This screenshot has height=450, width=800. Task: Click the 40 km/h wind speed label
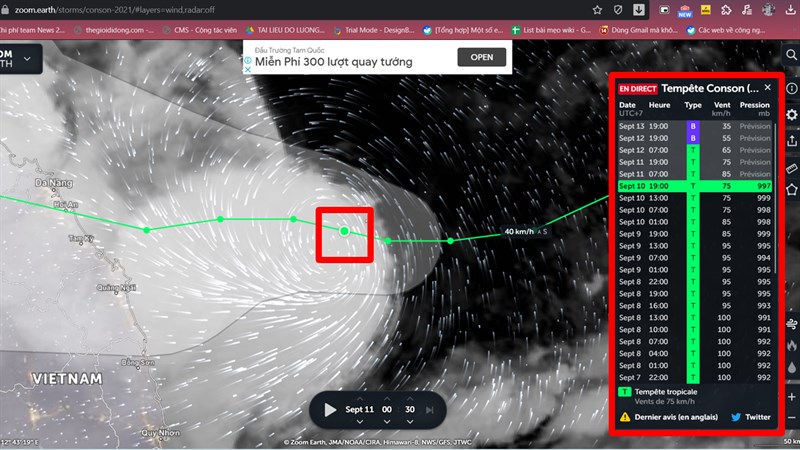[519, 232]
